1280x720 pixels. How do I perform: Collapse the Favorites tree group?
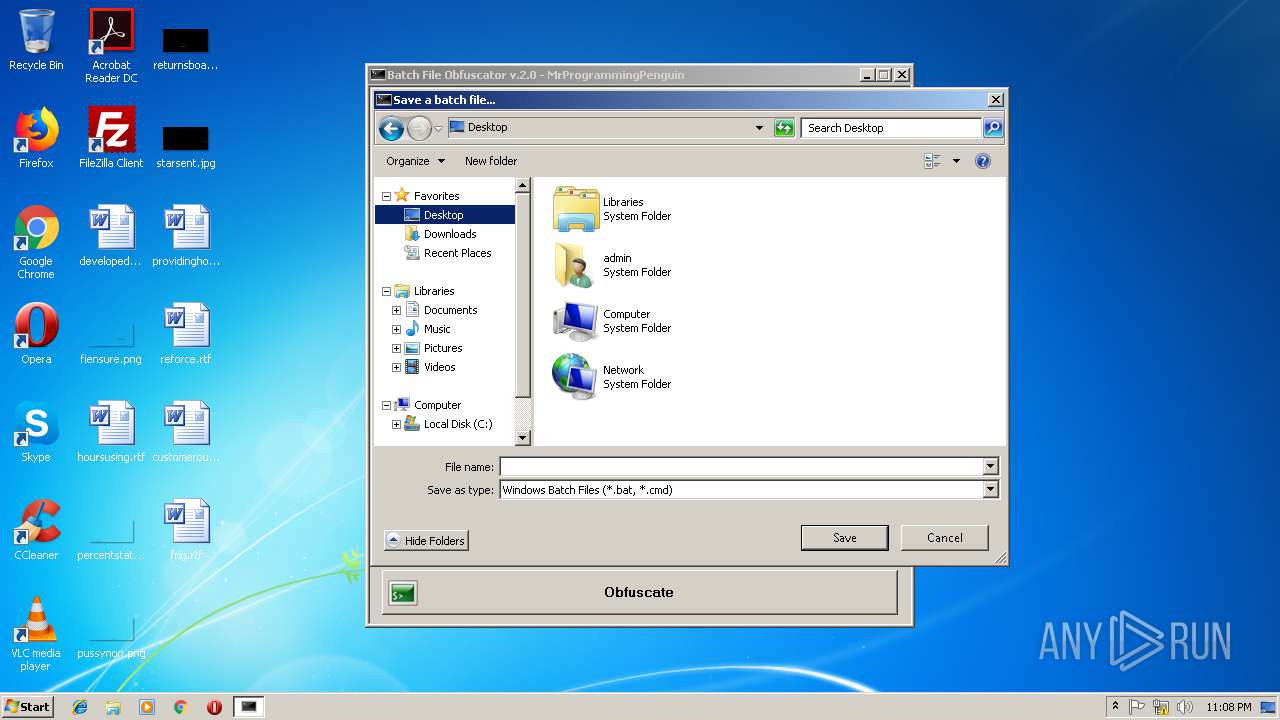[x=386, y=196]
